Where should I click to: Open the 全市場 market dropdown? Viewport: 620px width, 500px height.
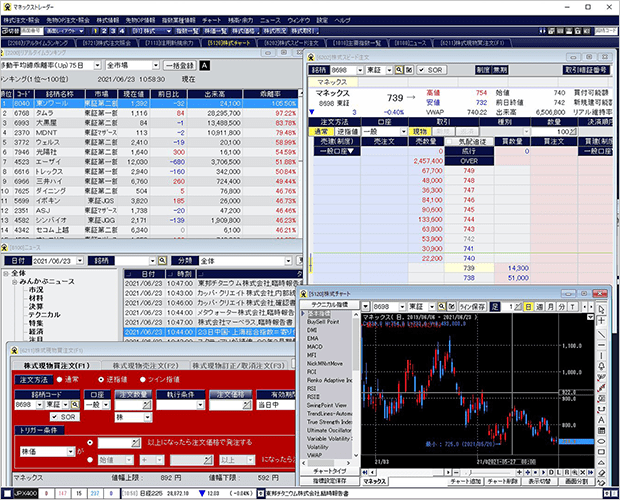[155, 65]
